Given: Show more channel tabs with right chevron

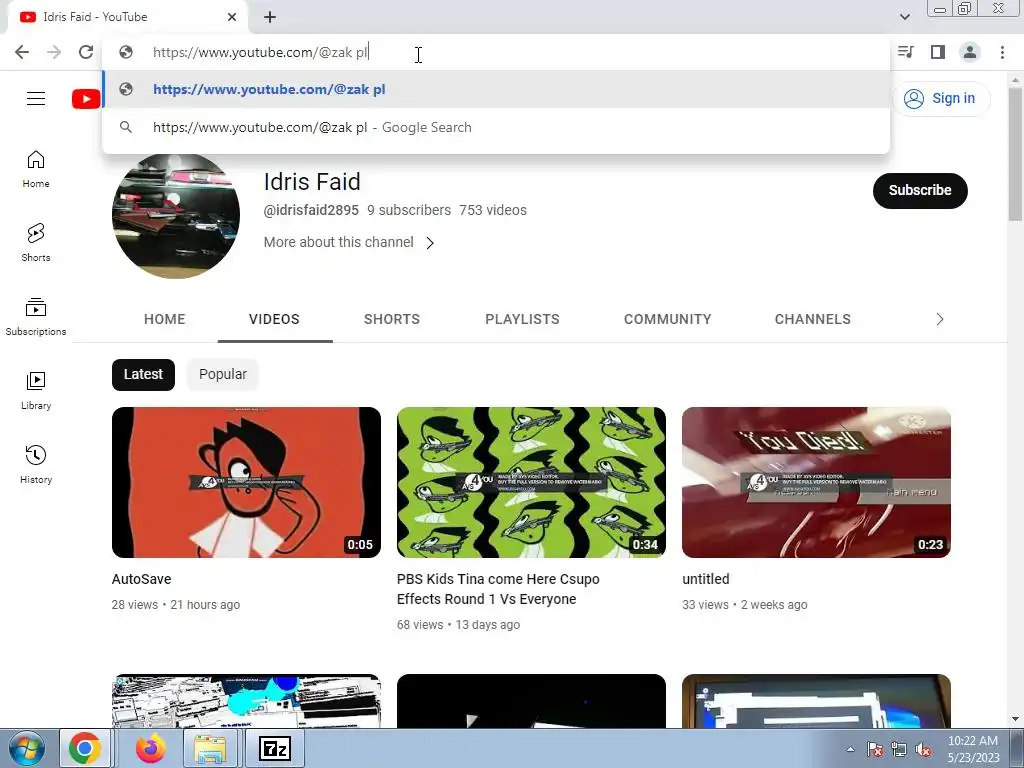Looking at the screenshot, I should click(x=940, y=319).
